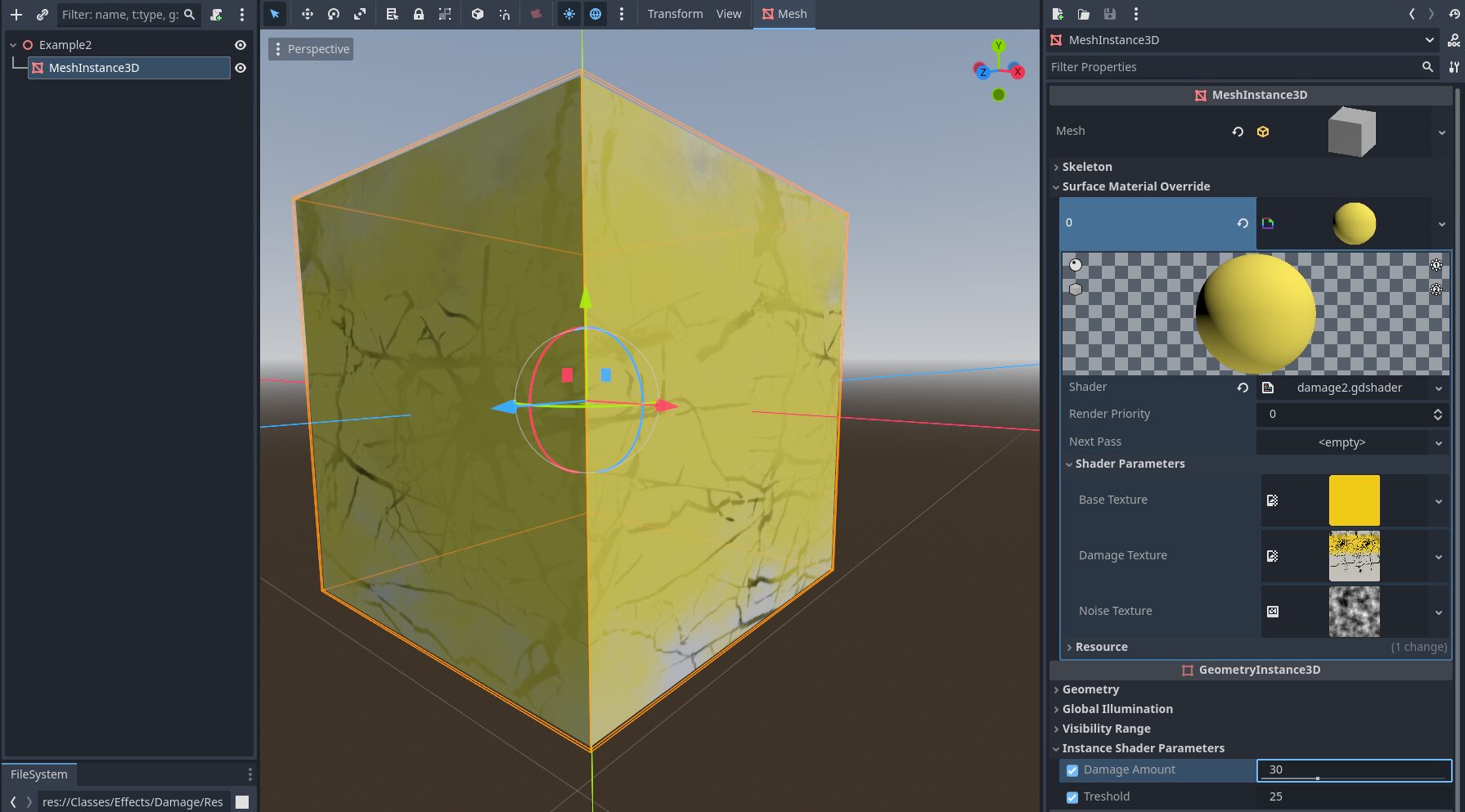
Task: Save the currently edited resource
Action: (1110, 14)
